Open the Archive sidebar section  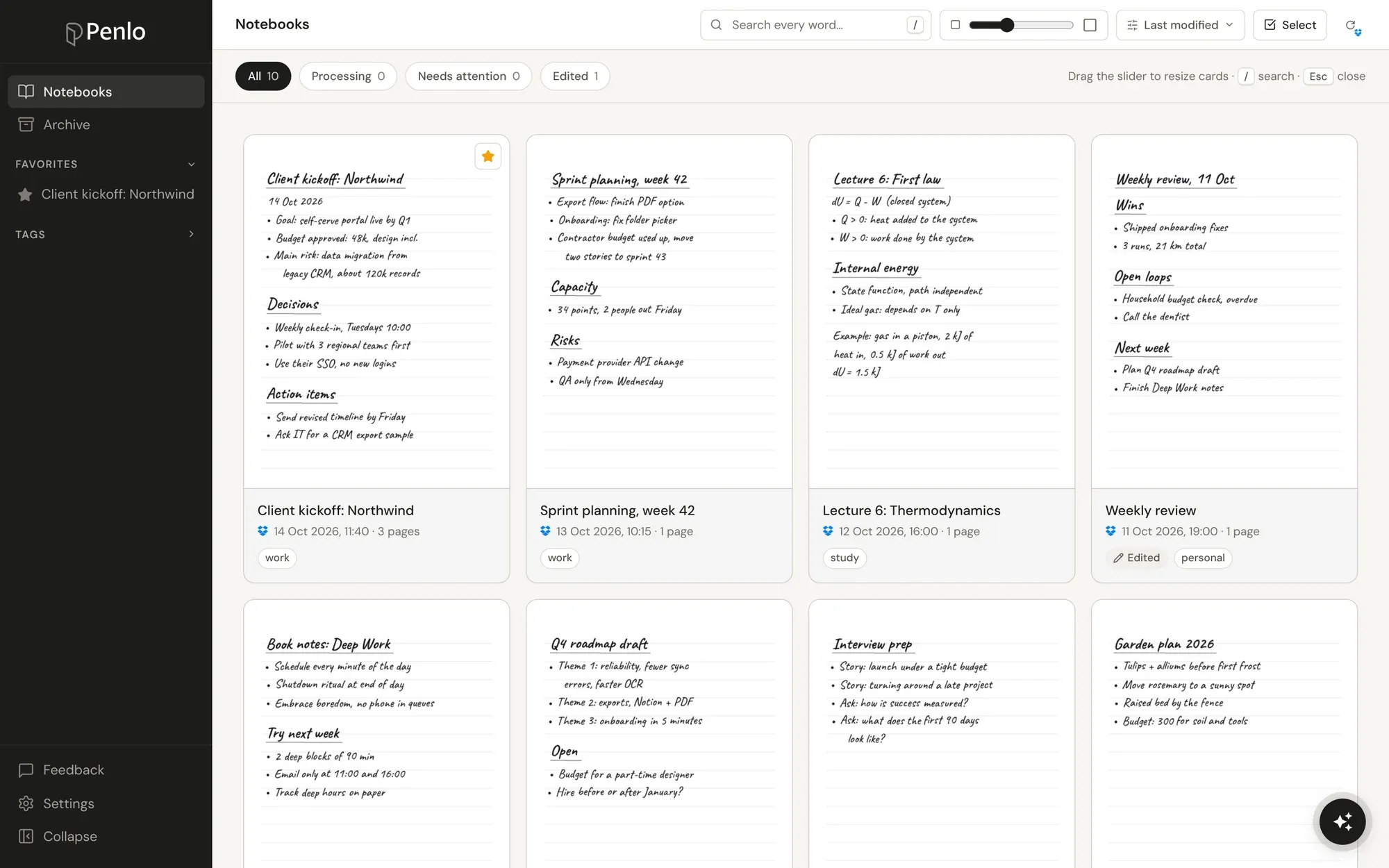point(106,125)
